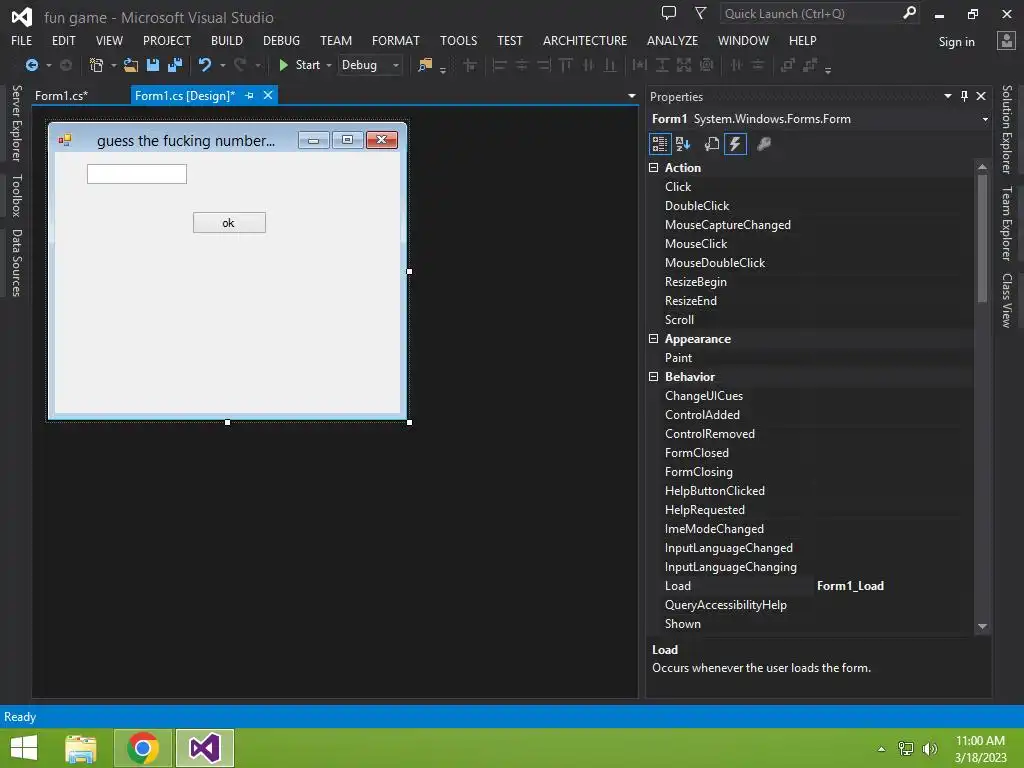Open the feedback speech bubble icon
This screenshot has width=1024, height=768.
[x=669, y=13]
